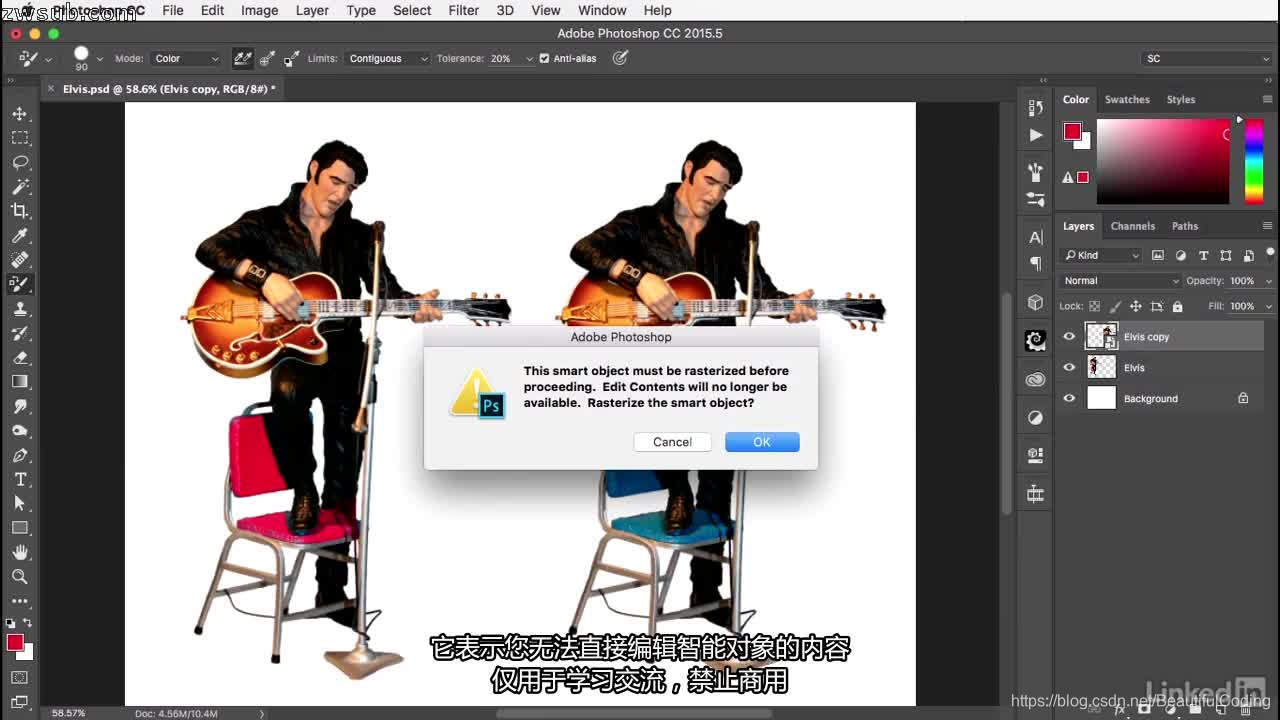This screenshot has width=1280, height=720.
Task: Select the Healing Brush tool
Action: [x=20, y=260]
